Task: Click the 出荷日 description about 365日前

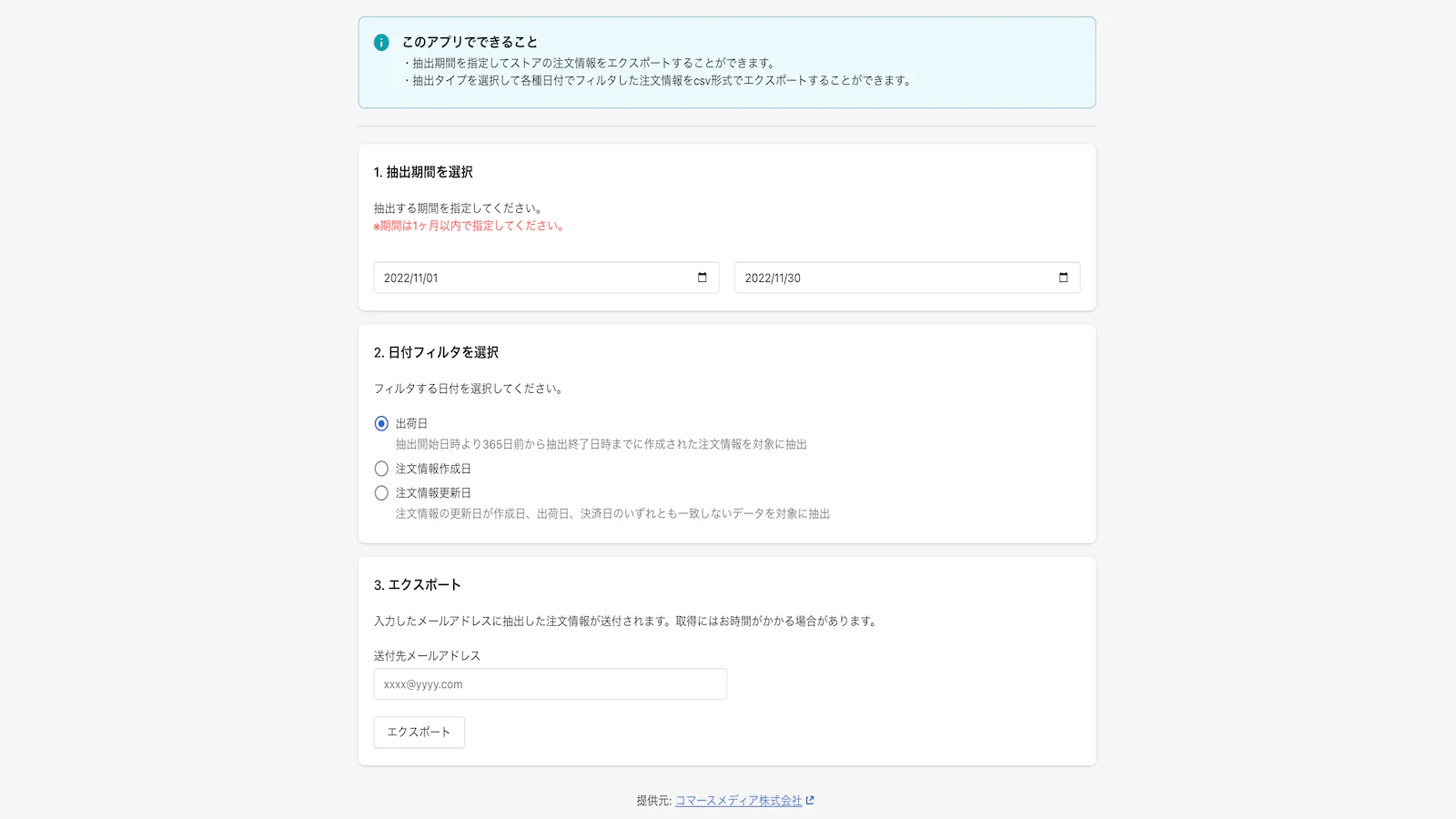Action: click(602, 444)
